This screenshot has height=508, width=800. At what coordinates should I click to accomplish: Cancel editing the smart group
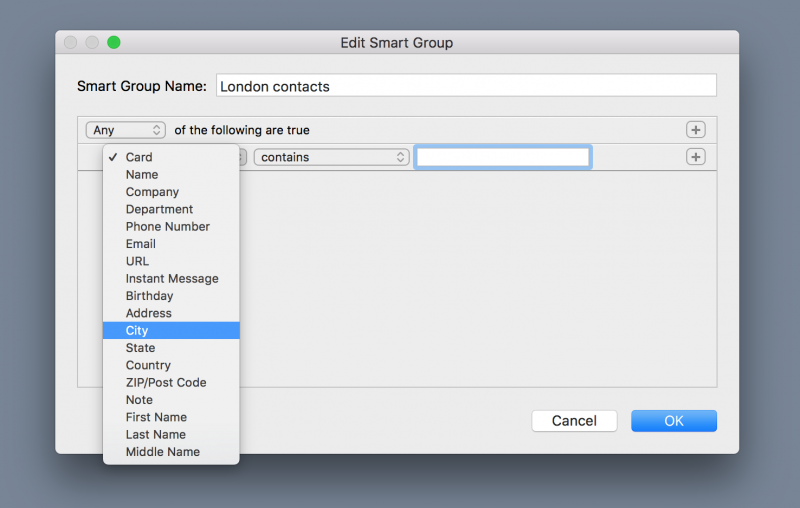click(574, 421)
